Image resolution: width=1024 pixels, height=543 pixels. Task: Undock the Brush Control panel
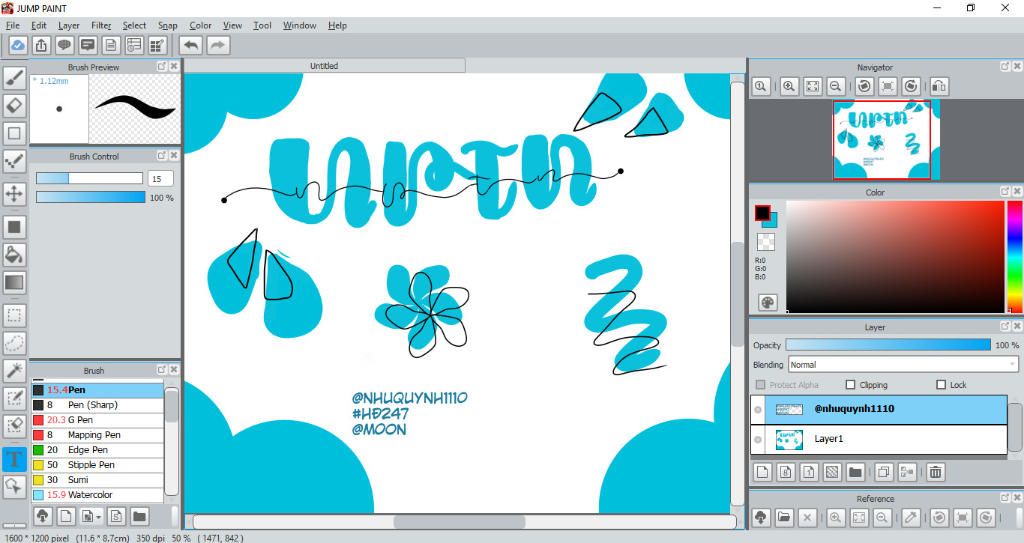(162, 156)
